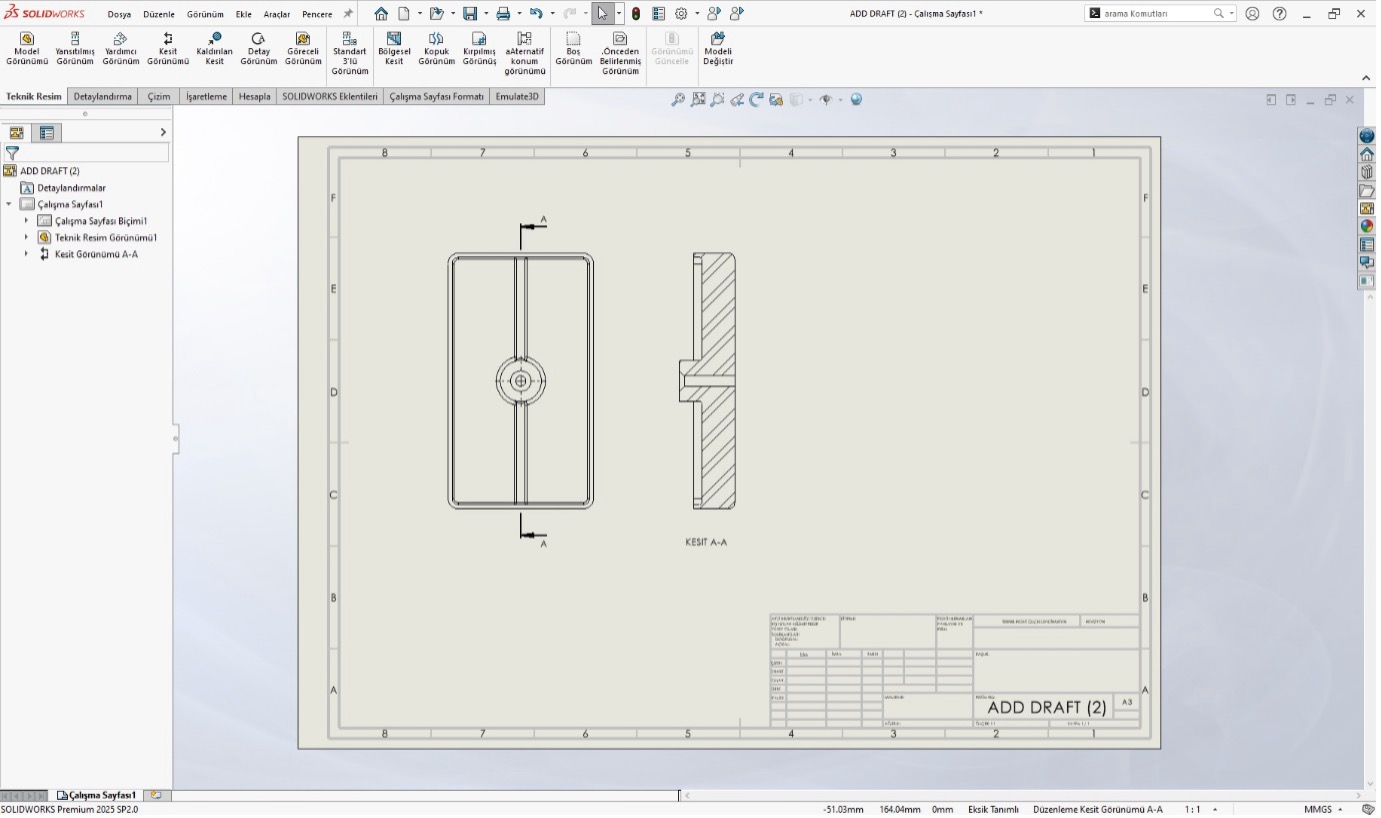Screen dimensions: 1381x818
Task: Select the Göreceli Görünüm tool
Action: [303, 48]
